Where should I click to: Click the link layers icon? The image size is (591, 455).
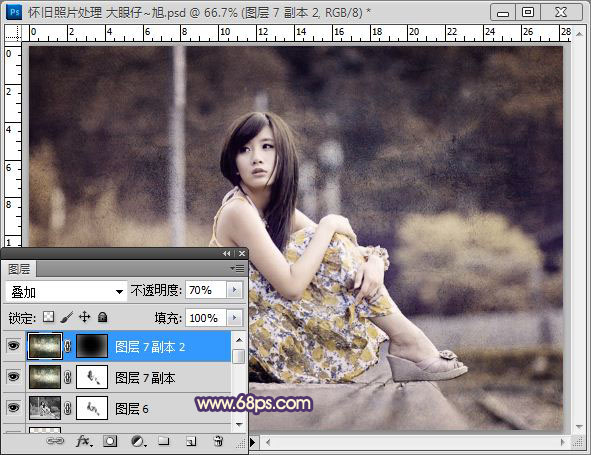[x=55, y=441]
